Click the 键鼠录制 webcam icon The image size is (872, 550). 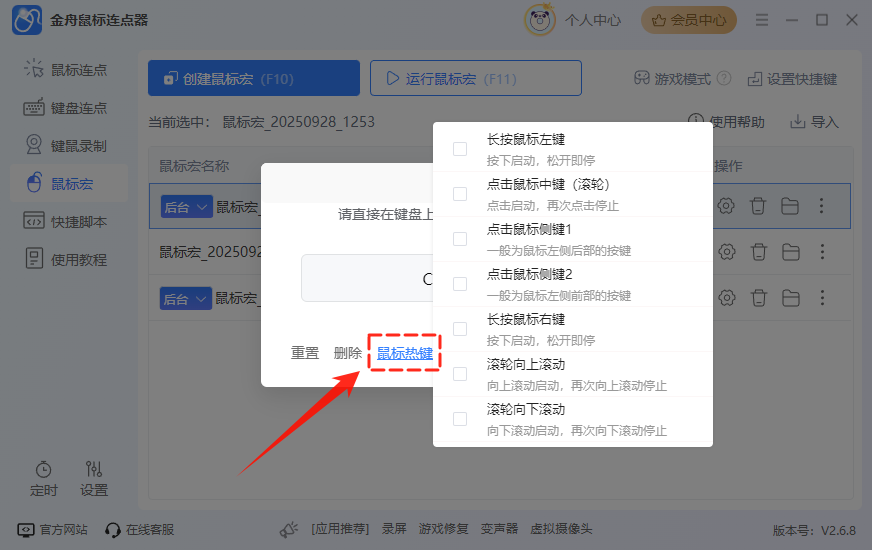(x=34, y=145)
